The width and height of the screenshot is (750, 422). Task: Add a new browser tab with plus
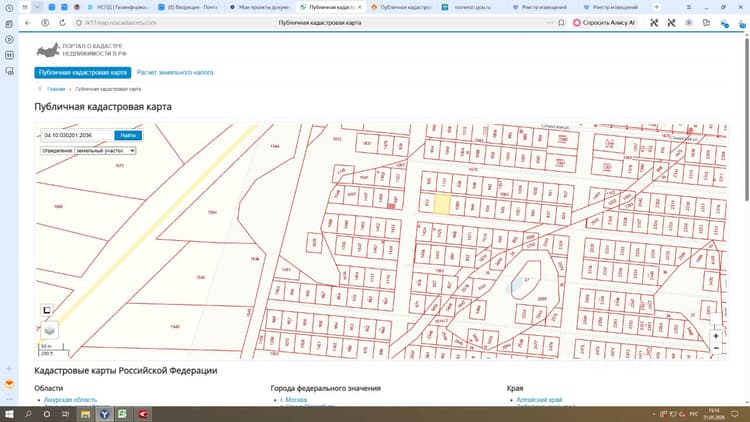656,7
